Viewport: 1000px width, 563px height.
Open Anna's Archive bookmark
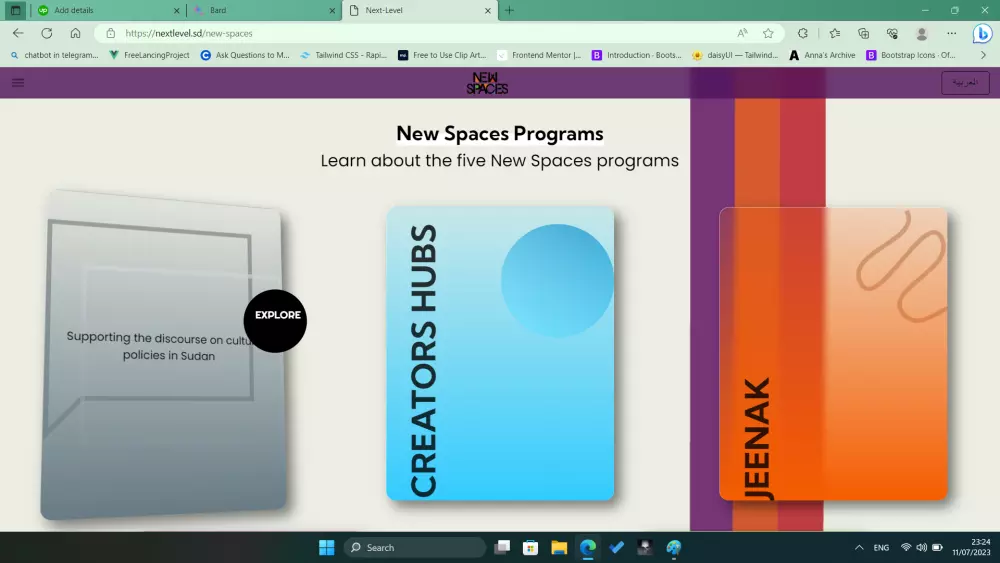click(823, 55)
